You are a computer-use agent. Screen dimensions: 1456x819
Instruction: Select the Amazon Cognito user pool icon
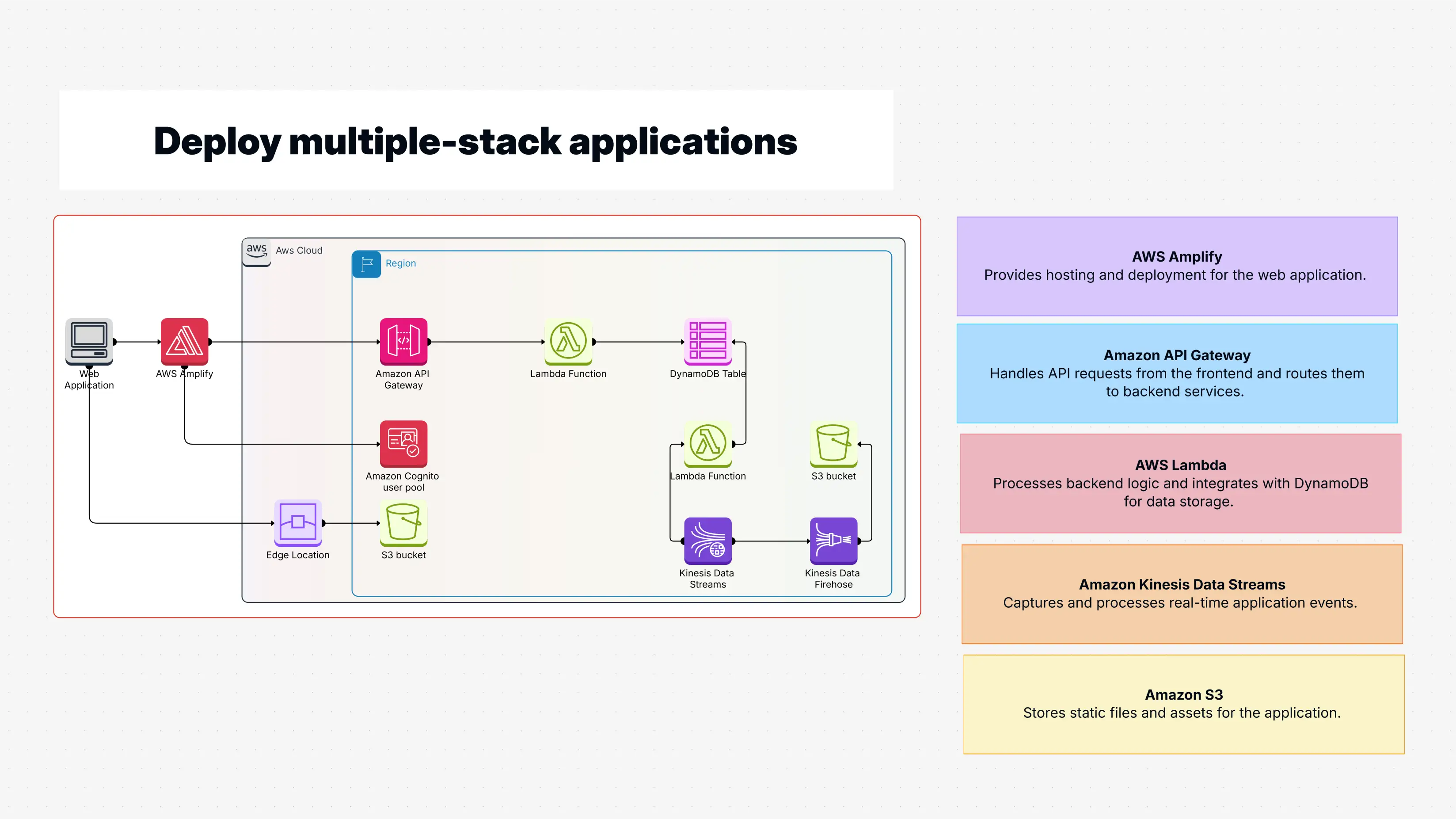click(403, 444)
